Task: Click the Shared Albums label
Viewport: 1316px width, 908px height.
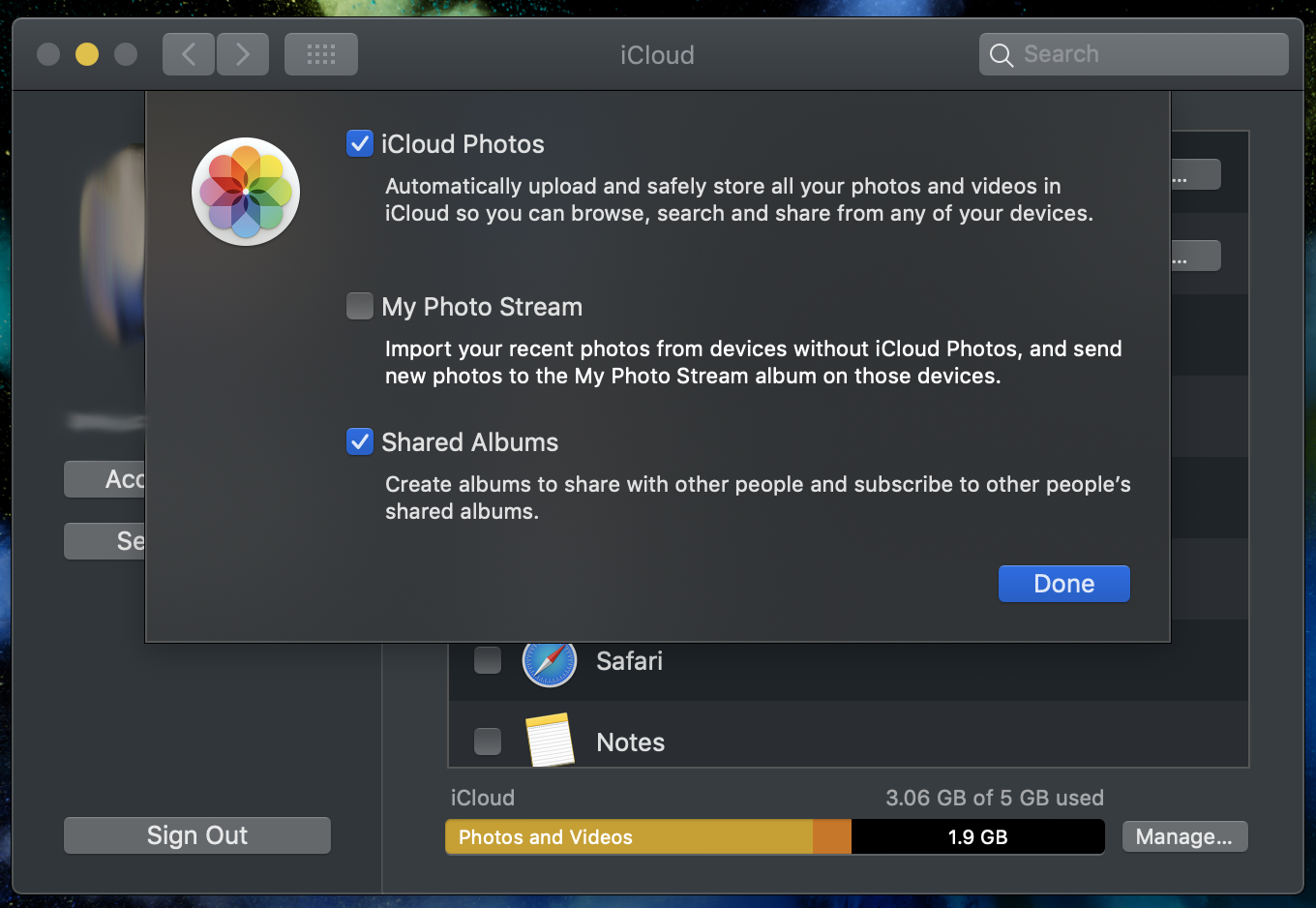Action: (469, 442)
